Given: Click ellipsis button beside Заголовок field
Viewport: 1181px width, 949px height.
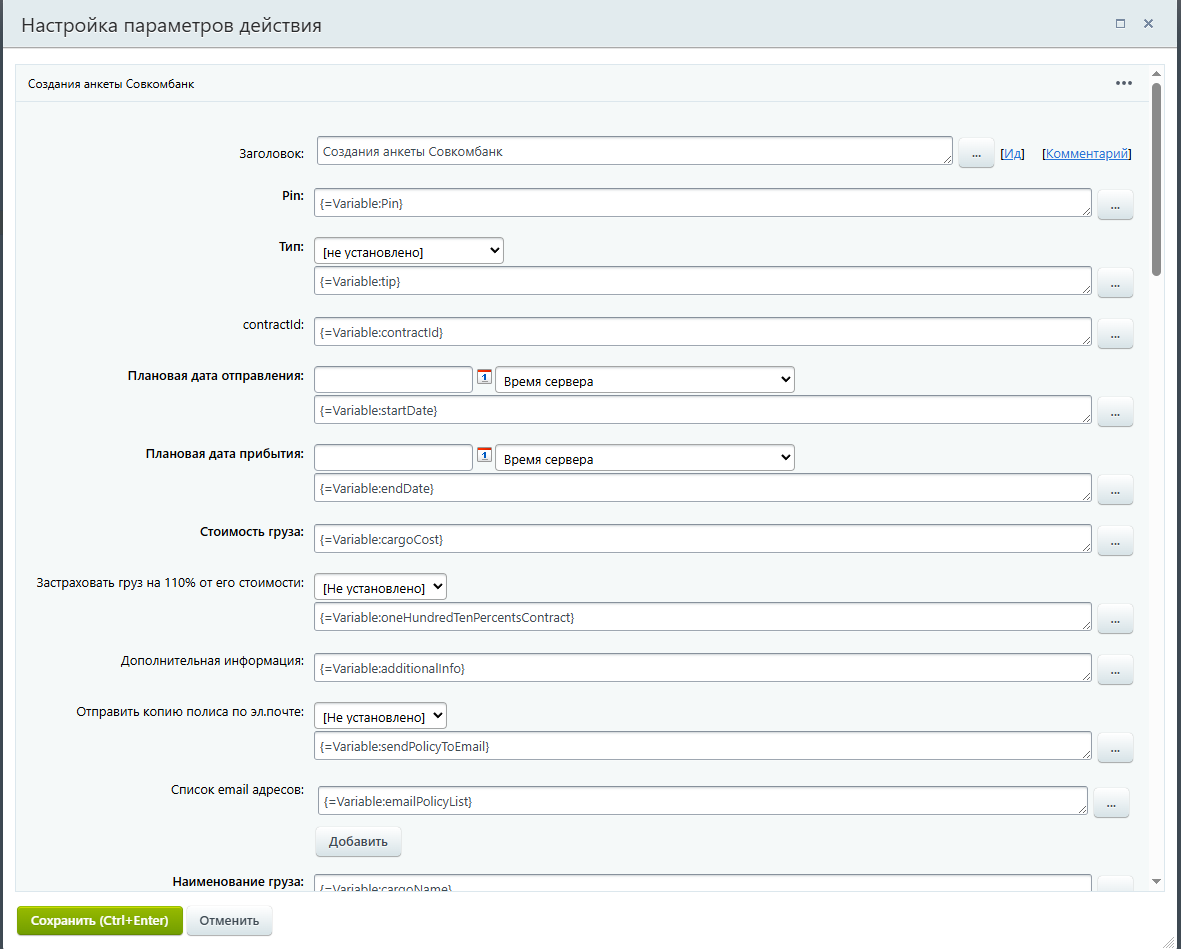Looking at the screenshot, I should [x=976, y=153].
